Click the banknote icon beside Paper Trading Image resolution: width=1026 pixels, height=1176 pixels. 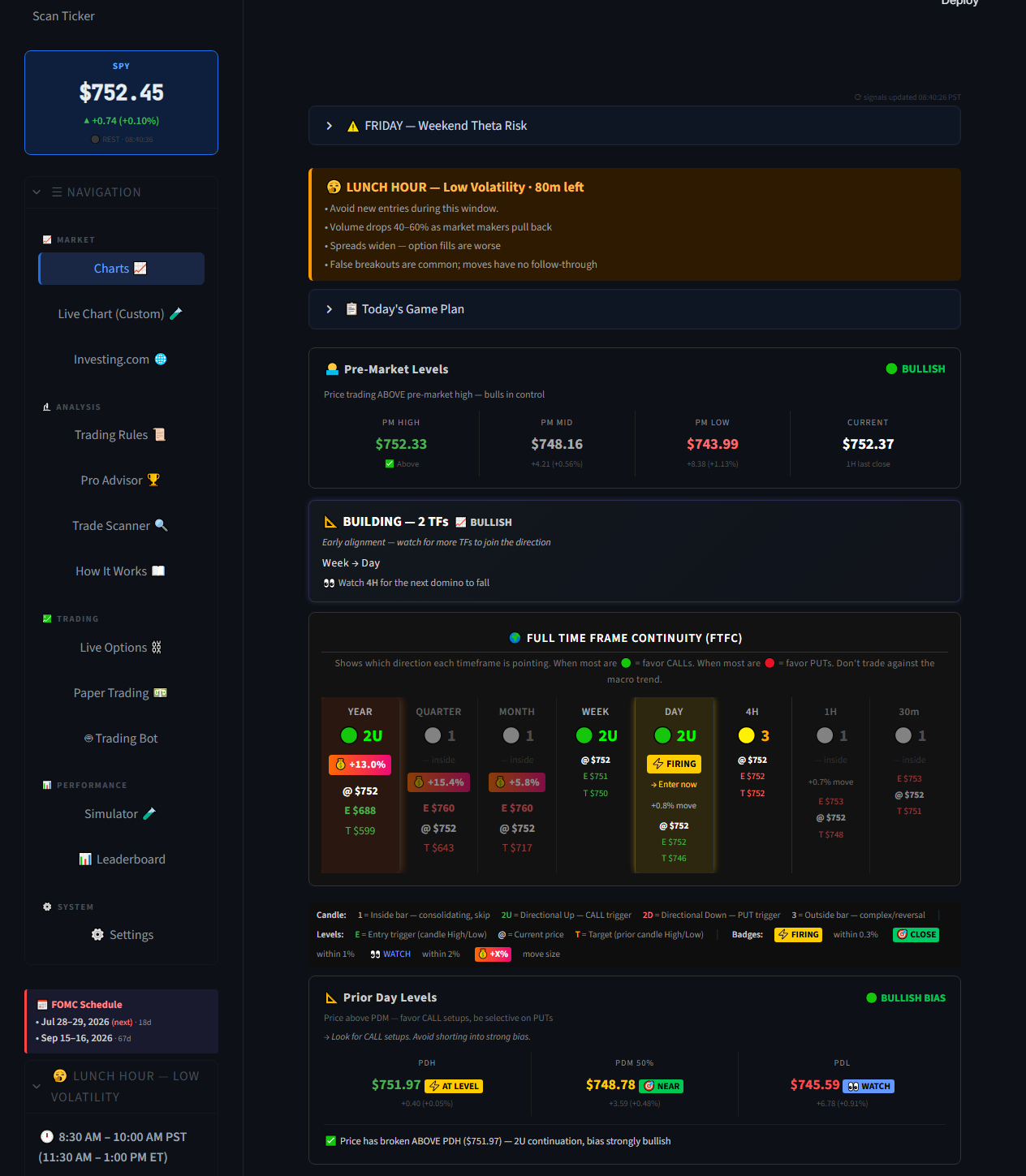pos(161,693)
